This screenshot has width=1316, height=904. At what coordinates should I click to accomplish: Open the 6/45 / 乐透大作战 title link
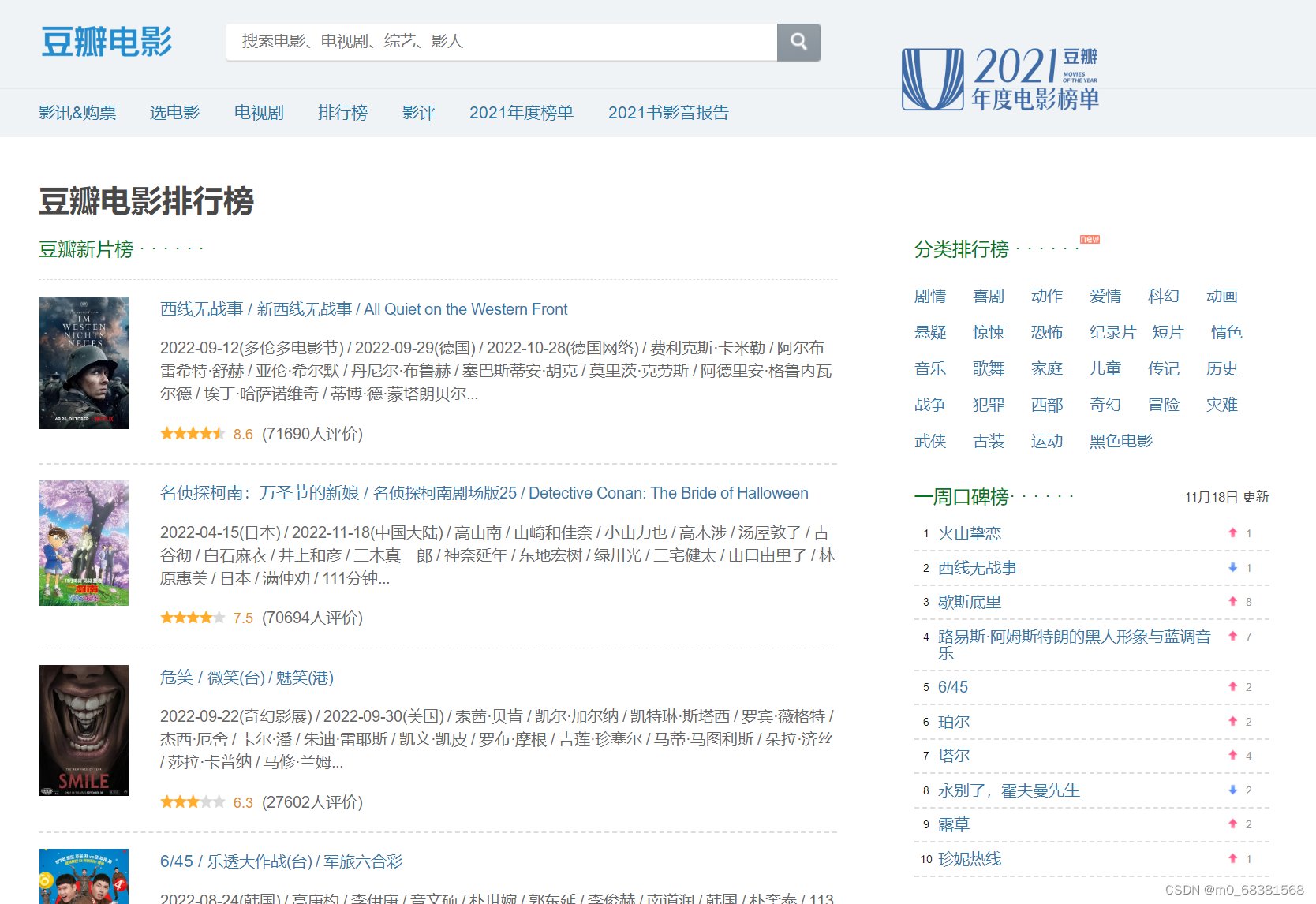coord(281,861)
